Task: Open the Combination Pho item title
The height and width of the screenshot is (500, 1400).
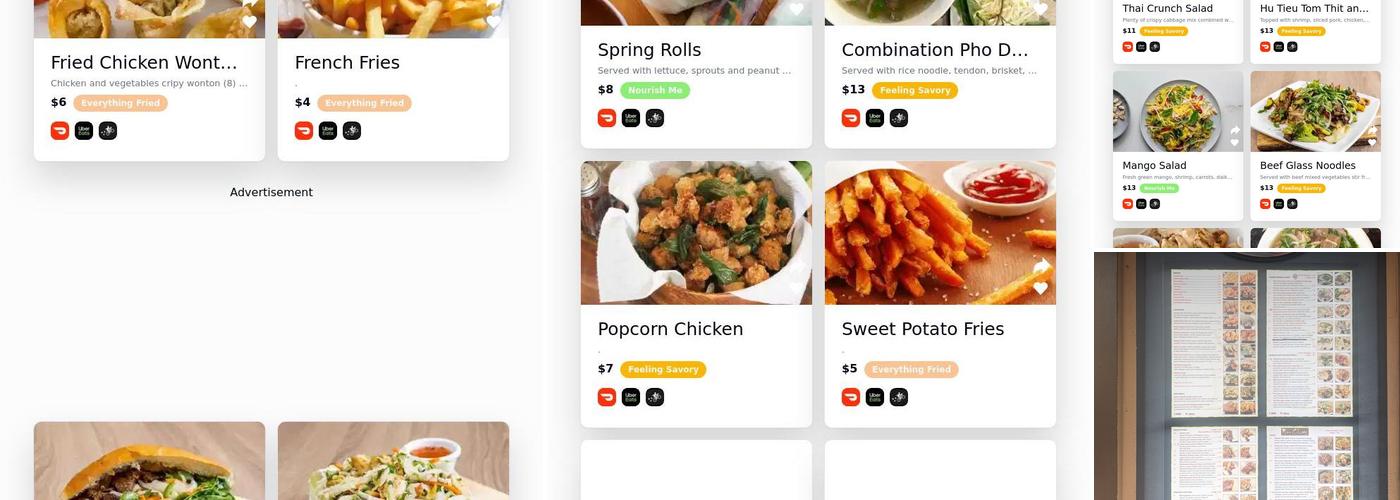Action: (x=935, y=50)
